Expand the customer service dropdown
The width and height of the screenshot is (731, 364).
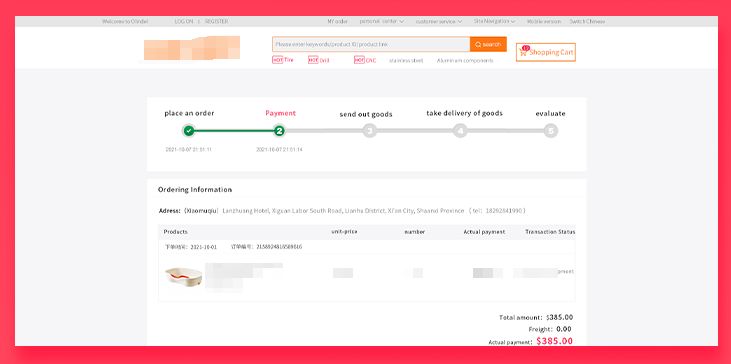coord(439,21)
